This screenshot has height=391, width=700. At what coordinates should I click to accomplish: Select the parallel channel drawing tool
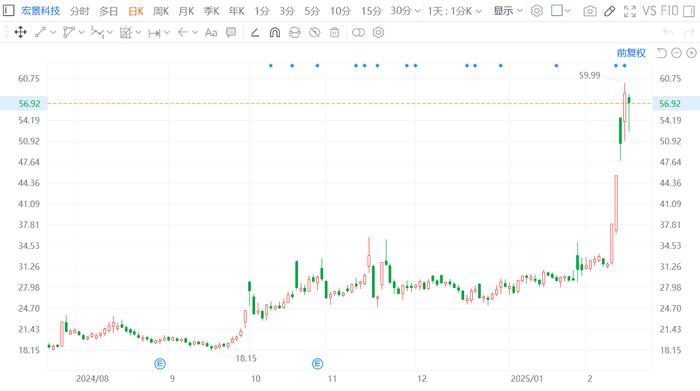pos(69,32)
